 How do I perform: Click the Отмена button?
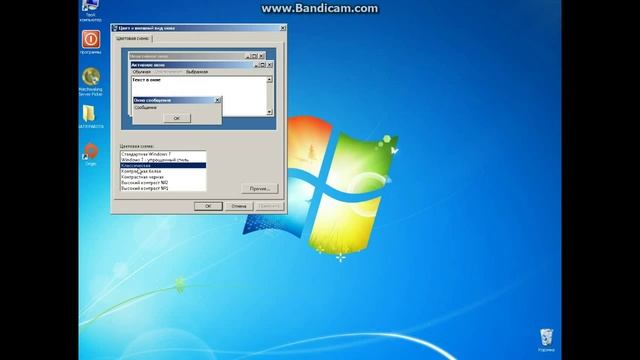click(239, 206)
